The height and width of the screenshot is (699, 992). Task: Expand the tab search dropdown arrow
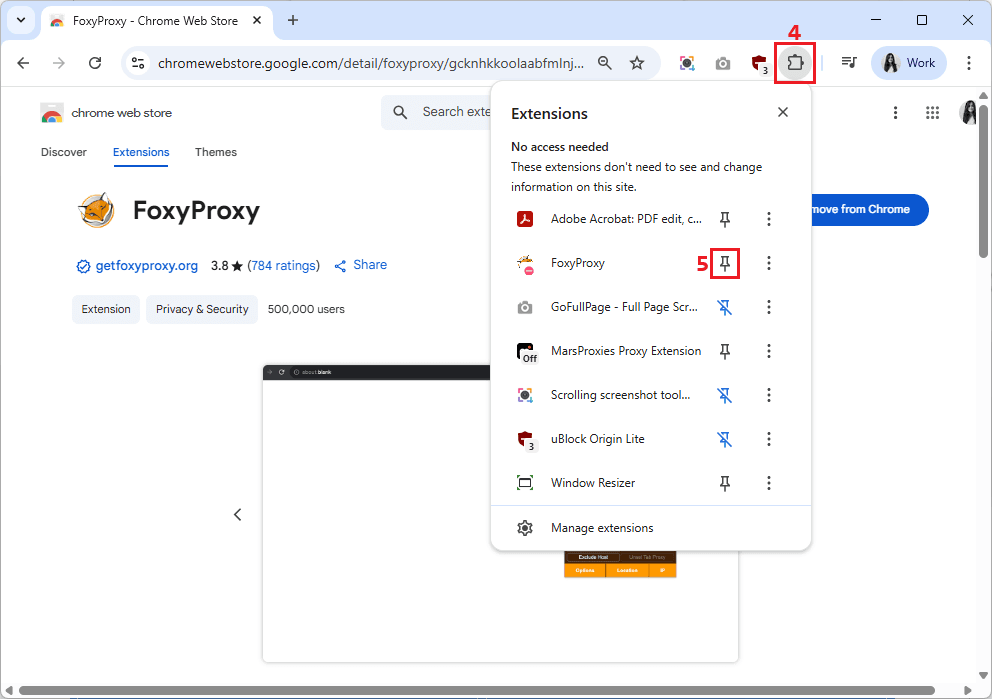[21, 20]
